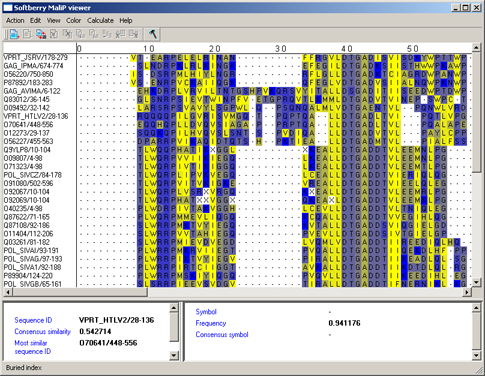Select sequence O56227/455-563
485x376 pixels.
(x=28, y=141)
